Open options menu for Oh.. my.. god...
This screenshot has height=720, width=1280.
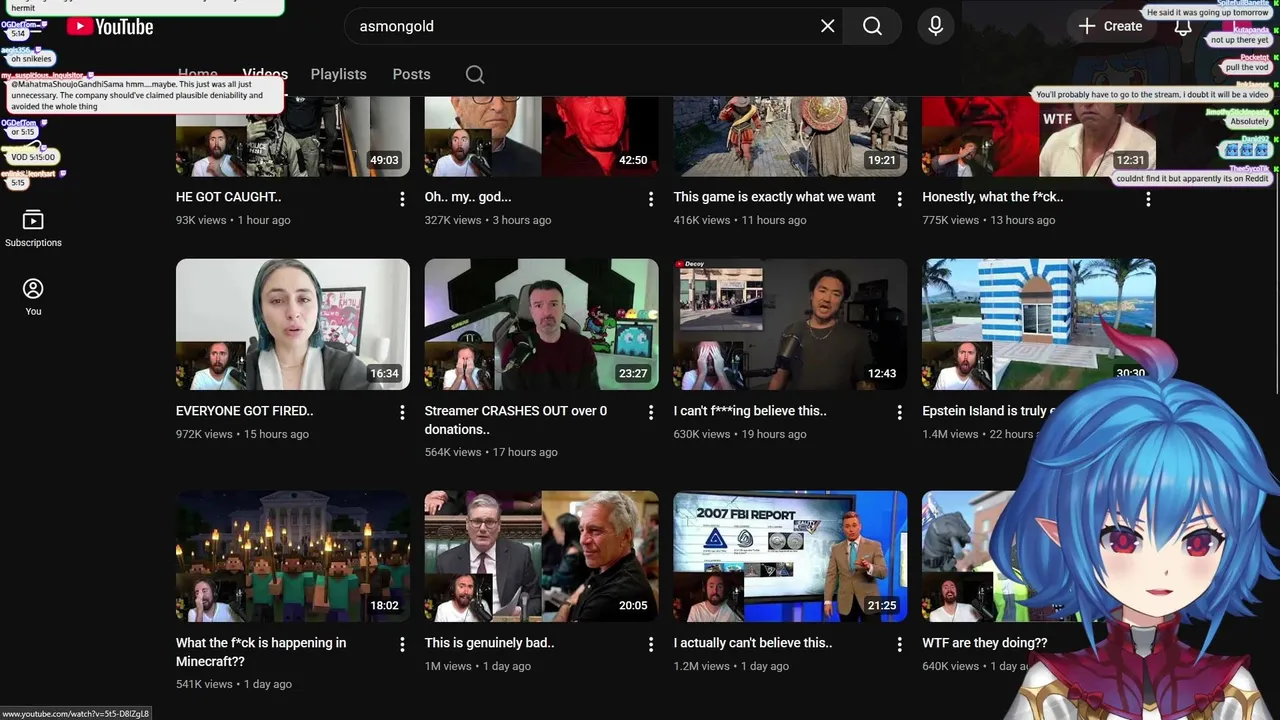point(650,199)
